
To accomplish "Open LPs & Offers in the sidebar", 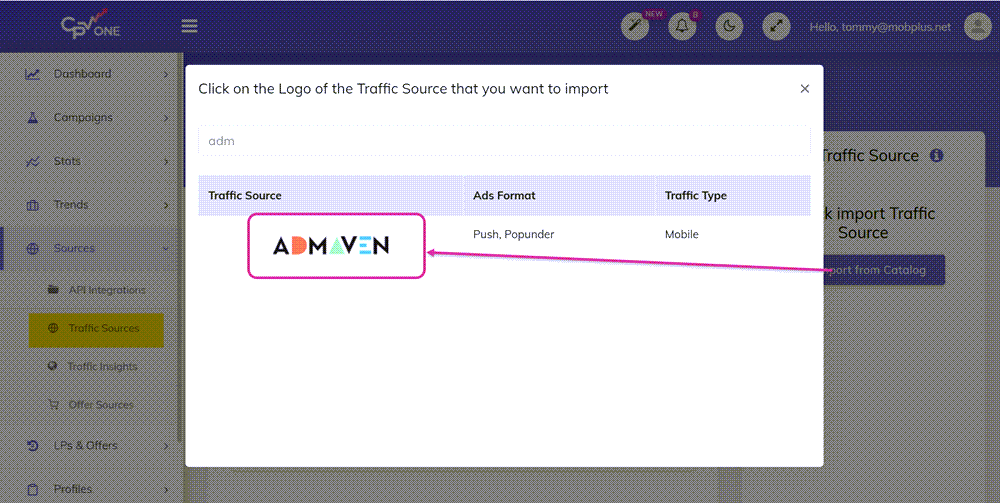I will coord(85,446).
